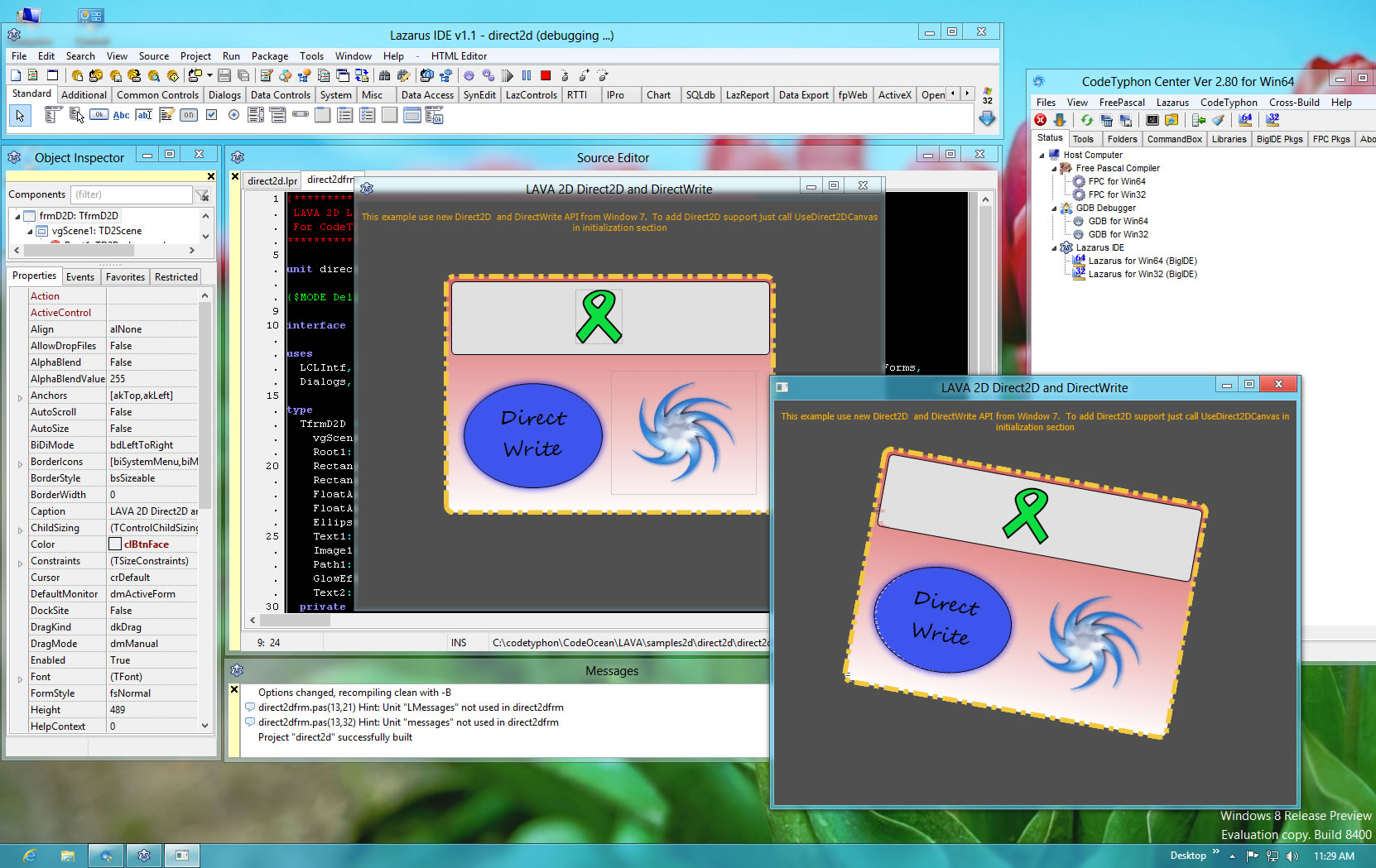This screenshot has height=868, width=1376.
Task: Open the Package menu in Lazarus IDE
Action: (270, 56)
